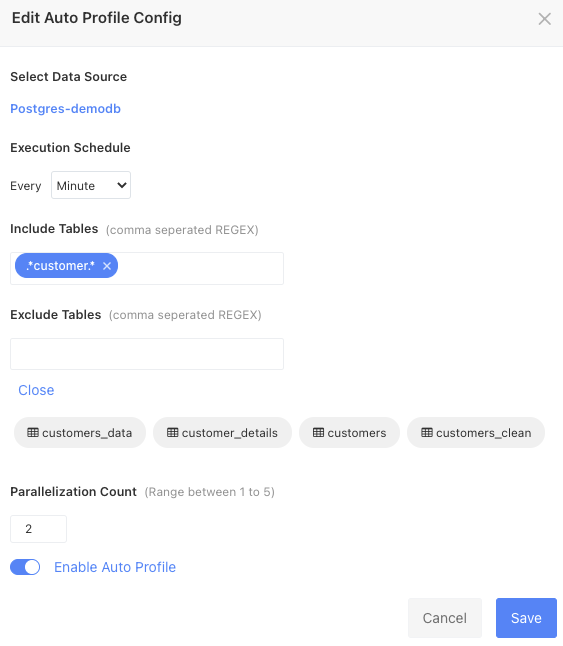
Task: Disable the Enable Auto Profile switch
Action: pos(25,567)
